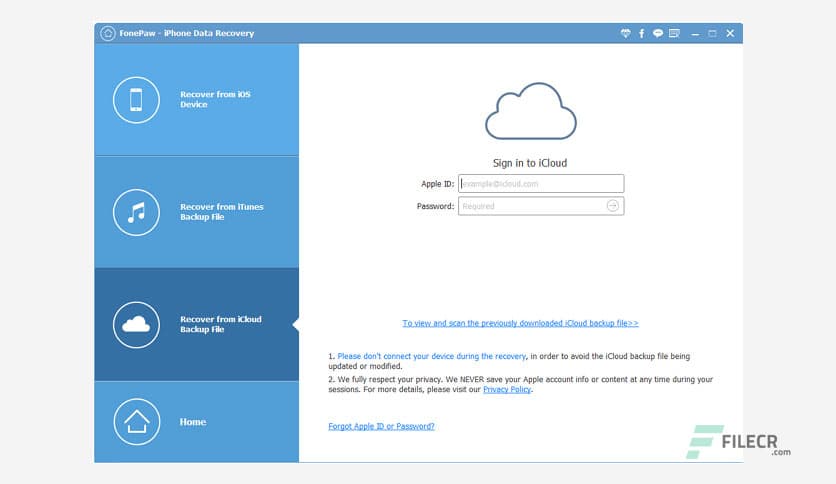Switch to Recover from iTunes Backup File

(221, 212)
